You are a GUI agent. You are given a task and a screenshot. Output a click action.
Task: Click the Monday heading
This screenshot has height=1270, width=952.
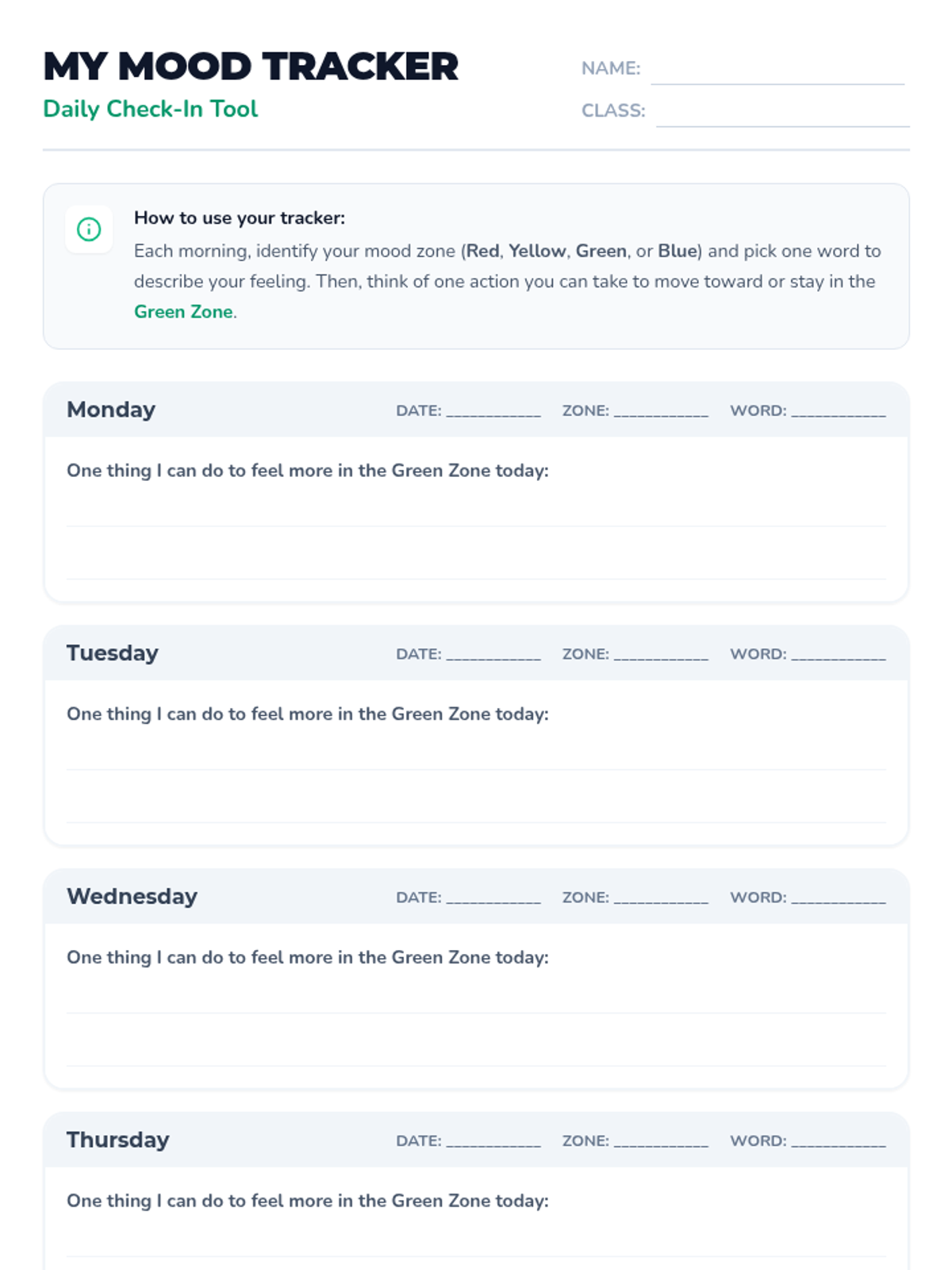pos(111,410)
